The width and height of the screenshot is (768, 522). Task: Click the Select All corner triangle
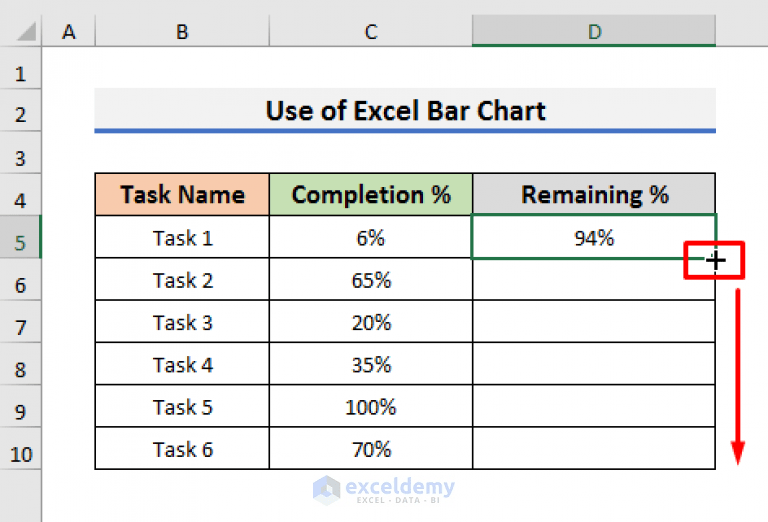27,32
